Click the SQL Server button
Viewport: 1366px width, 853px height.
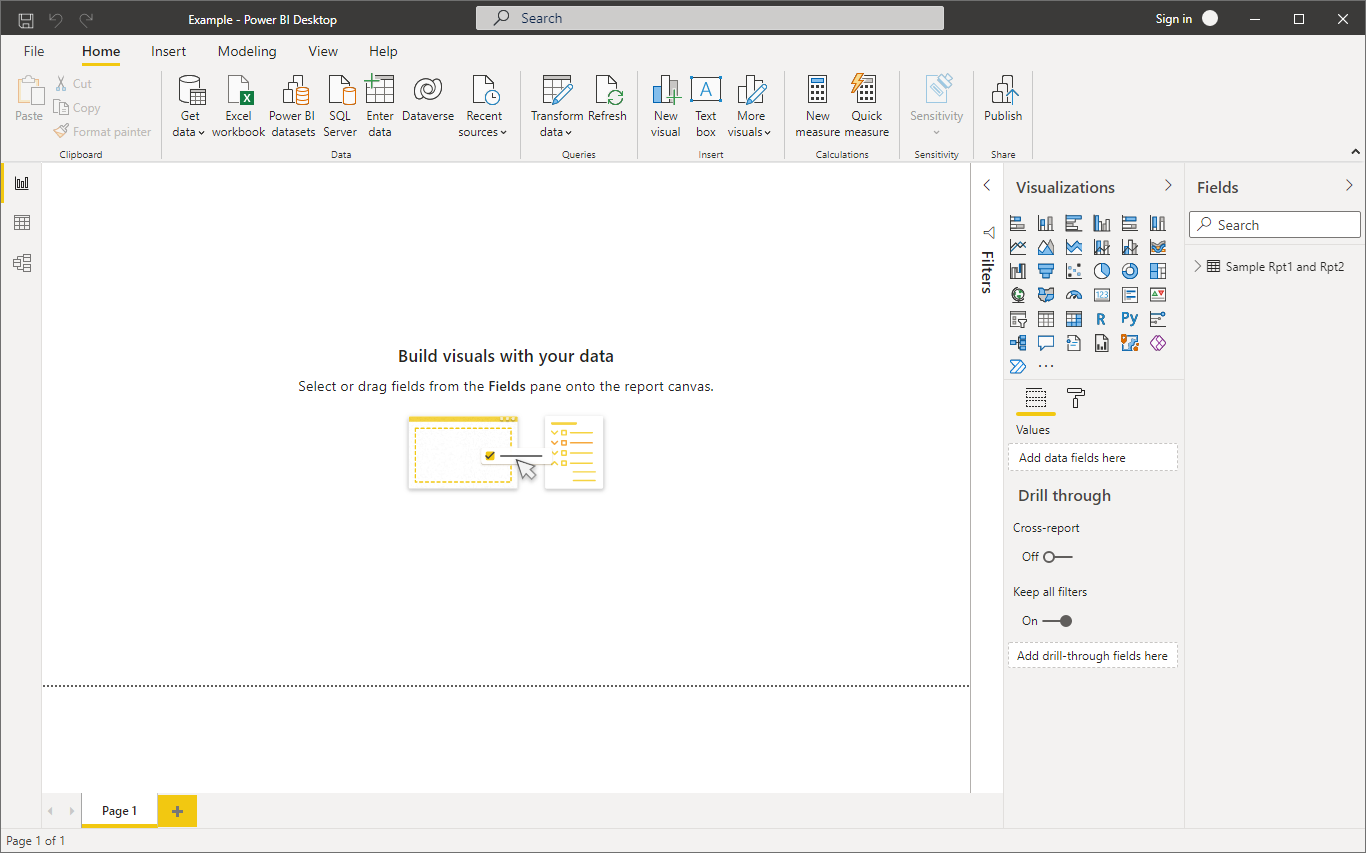(340, 105)
